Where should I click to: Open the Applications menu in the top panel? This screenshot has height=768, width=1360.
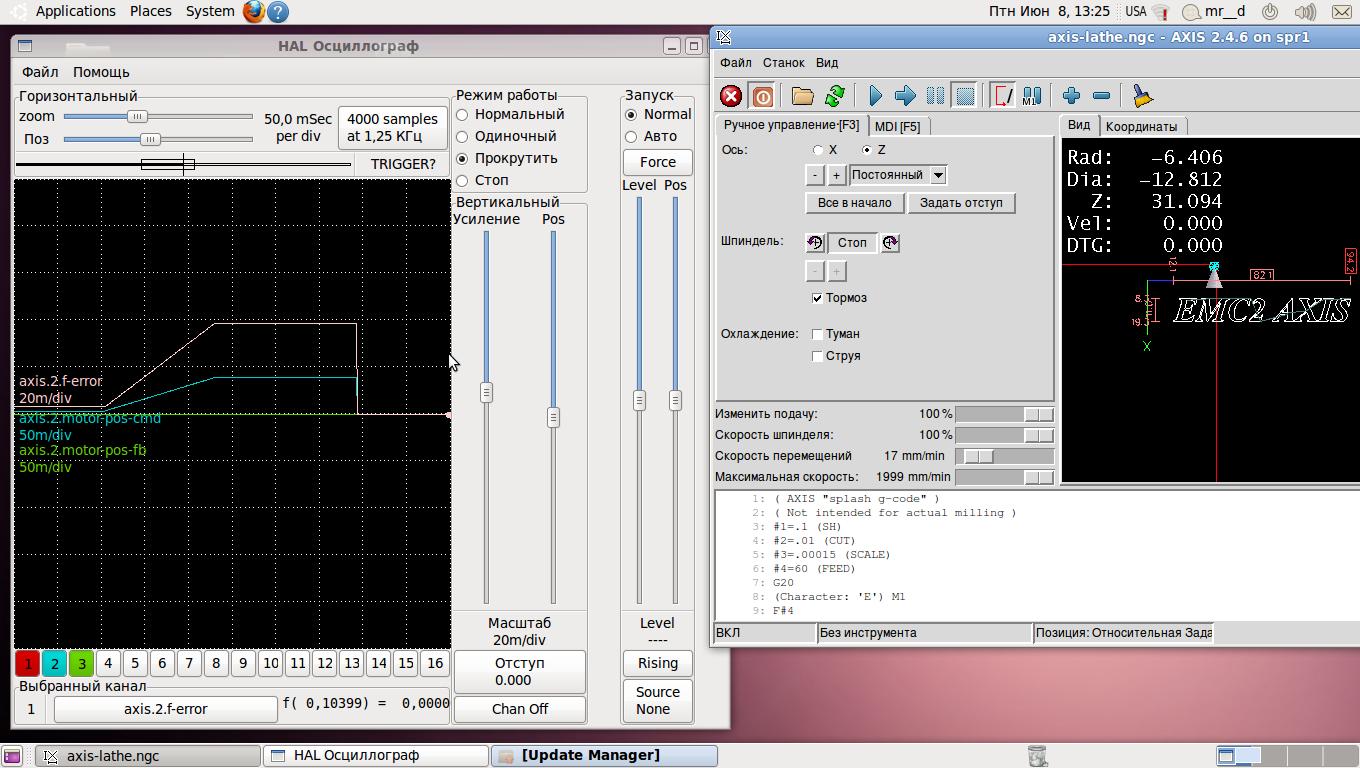(x=75, y=12)
